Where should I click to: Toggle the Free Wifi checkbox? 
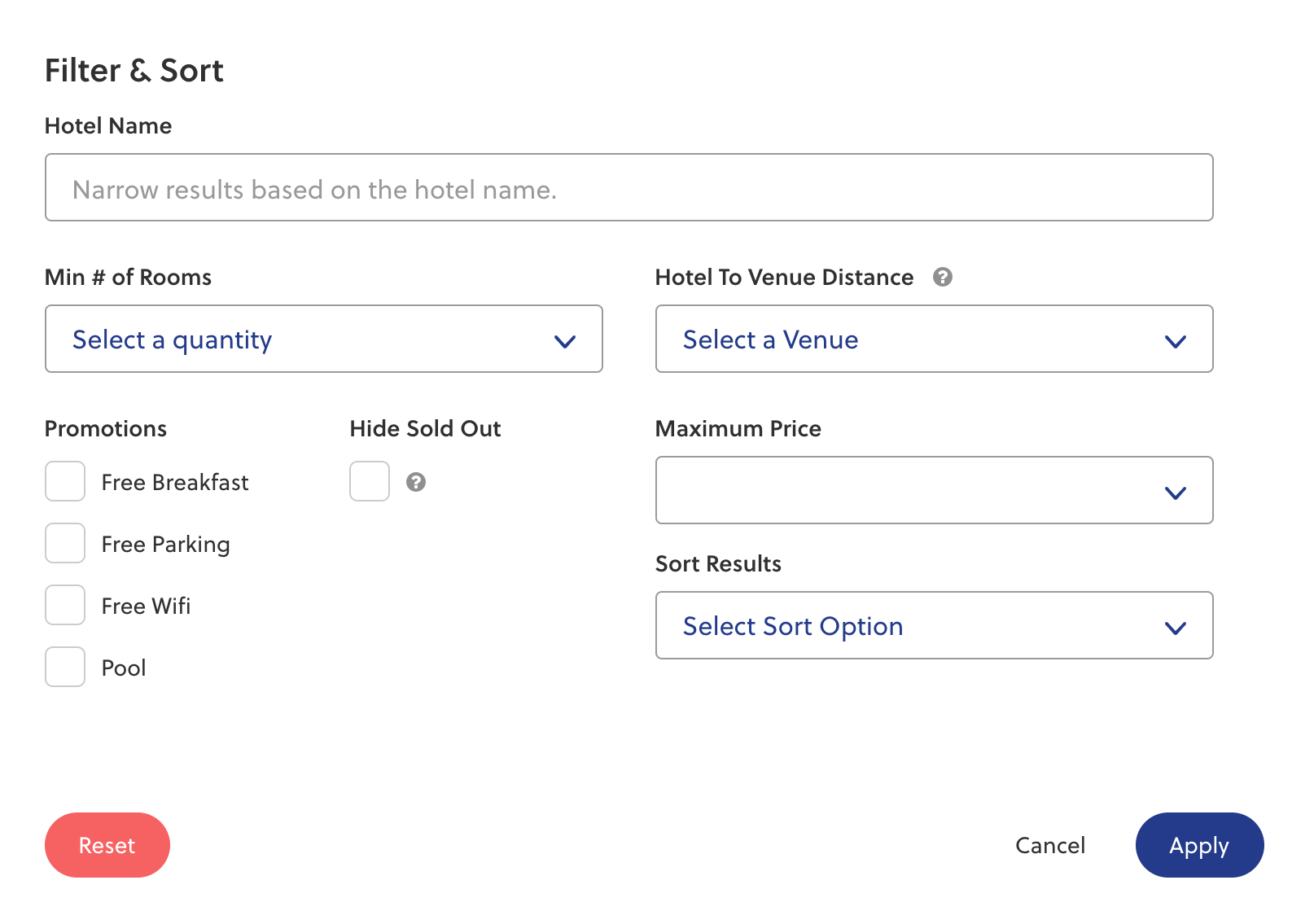tap(65, 605)
